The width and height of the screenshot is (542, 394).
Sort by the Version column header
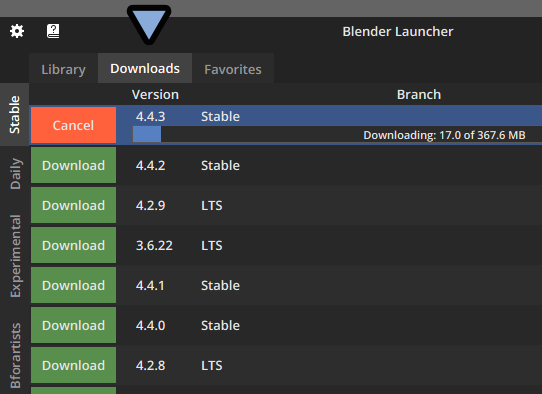(155, 94)
